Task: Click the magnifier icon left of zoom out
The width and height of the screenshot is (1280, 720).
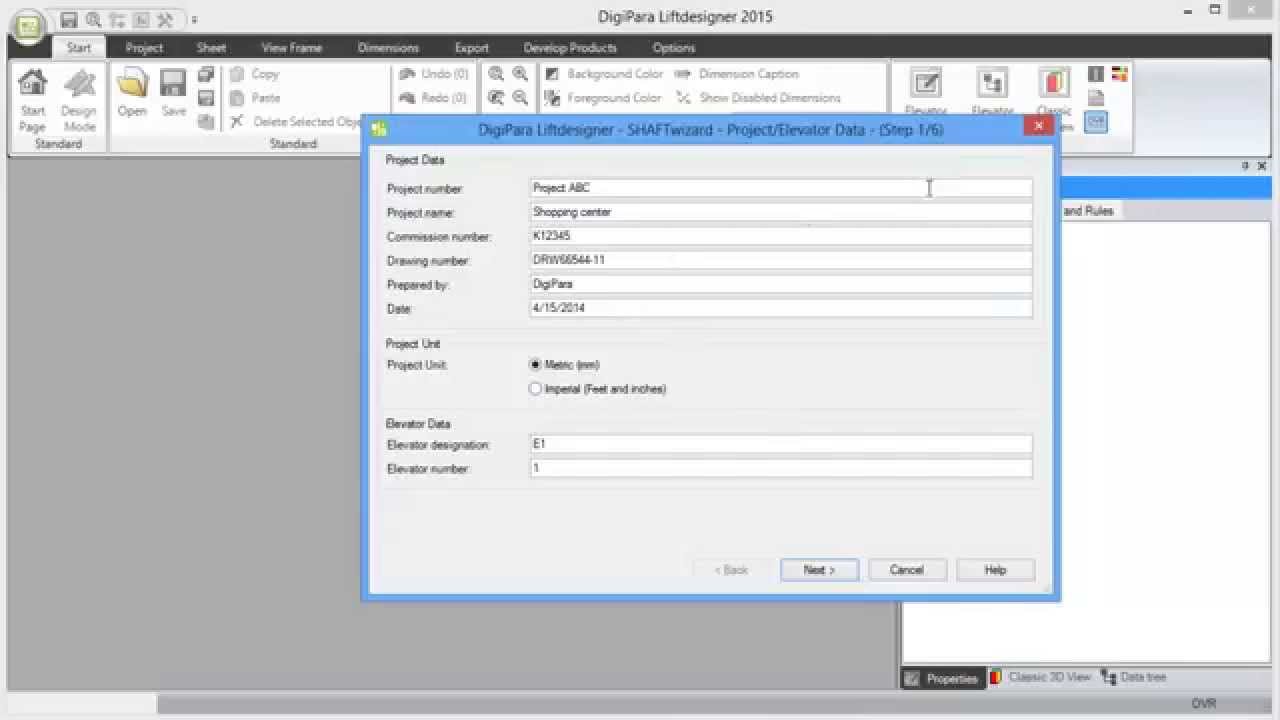Action: tap(496, 98)
